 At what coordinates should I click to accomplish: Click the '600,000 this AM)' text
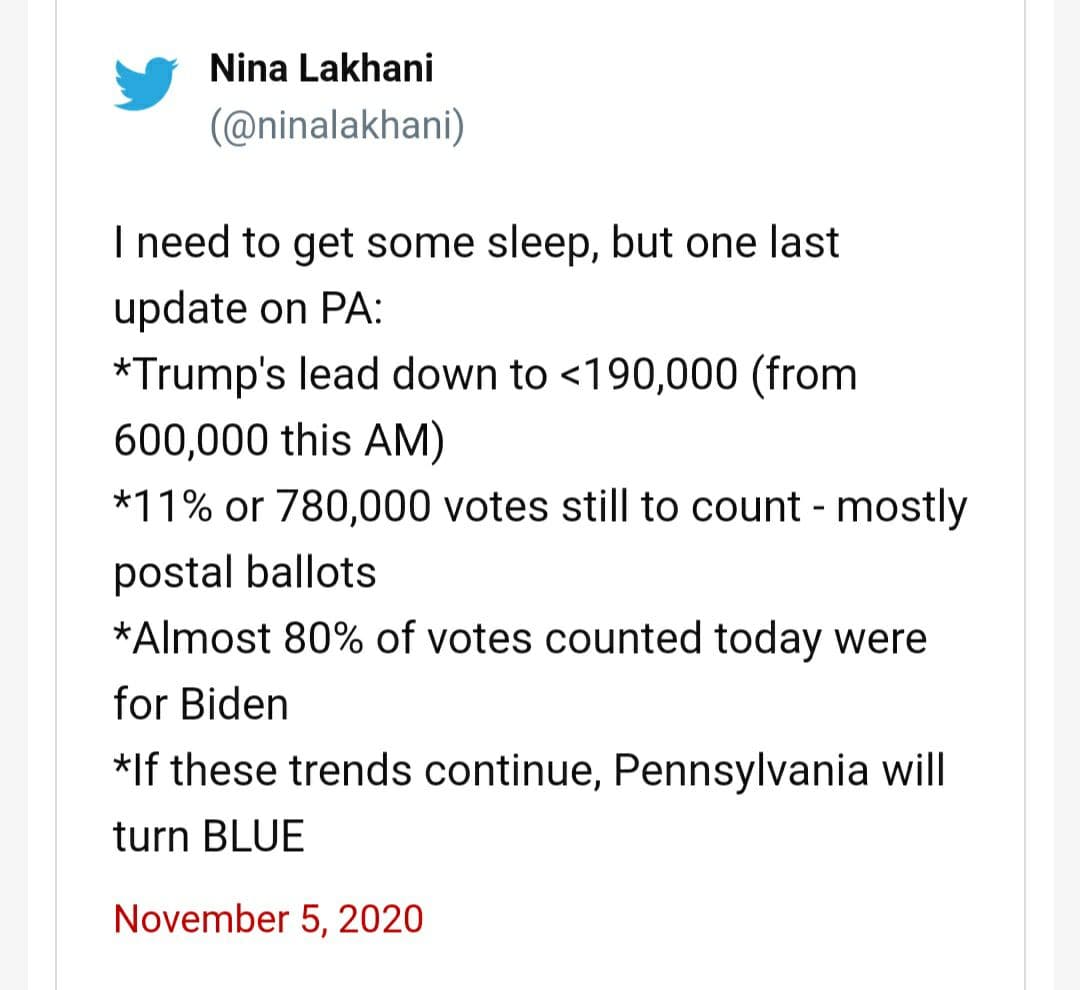tap(279, 441)
